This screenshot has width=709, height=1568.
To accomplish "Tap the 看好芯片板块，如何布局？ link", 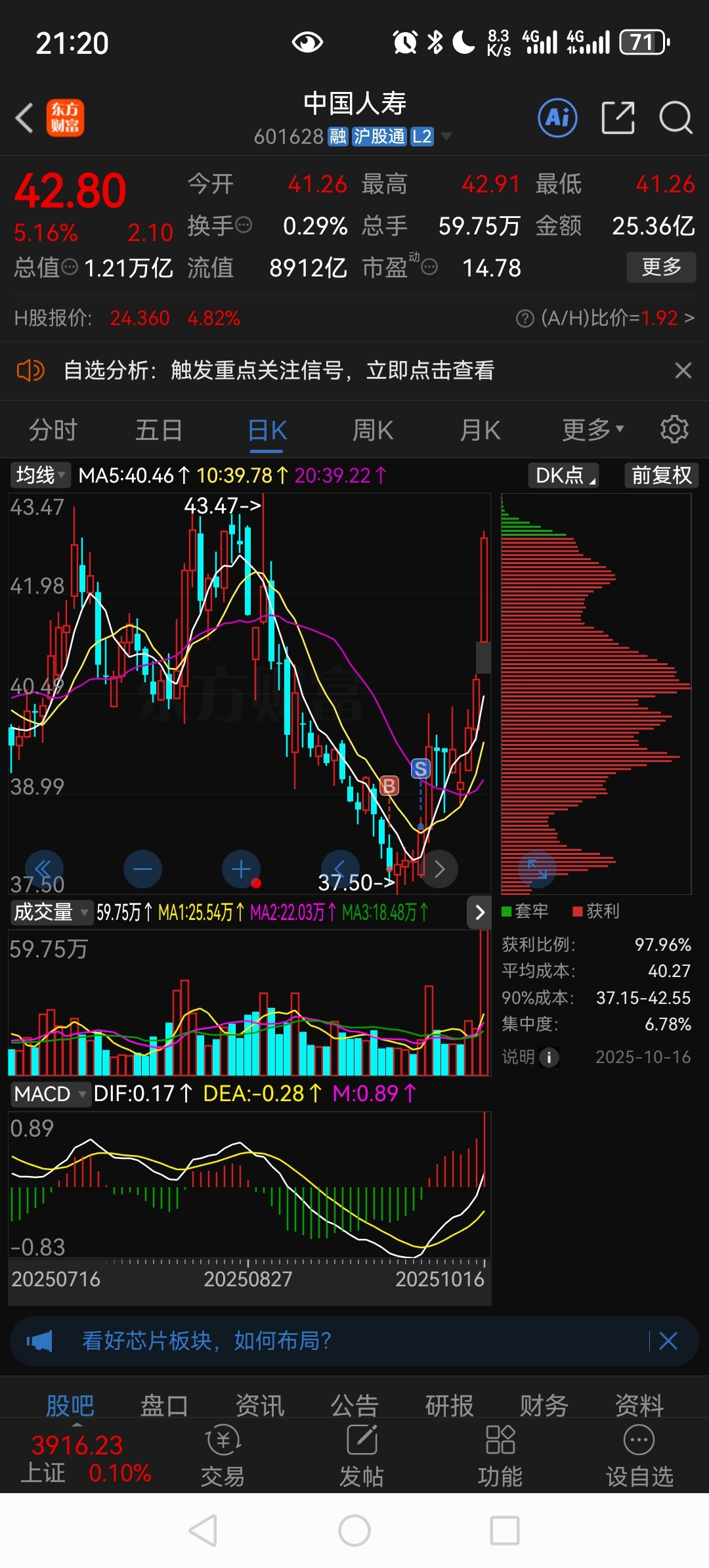I will [x=206, y=1341].
